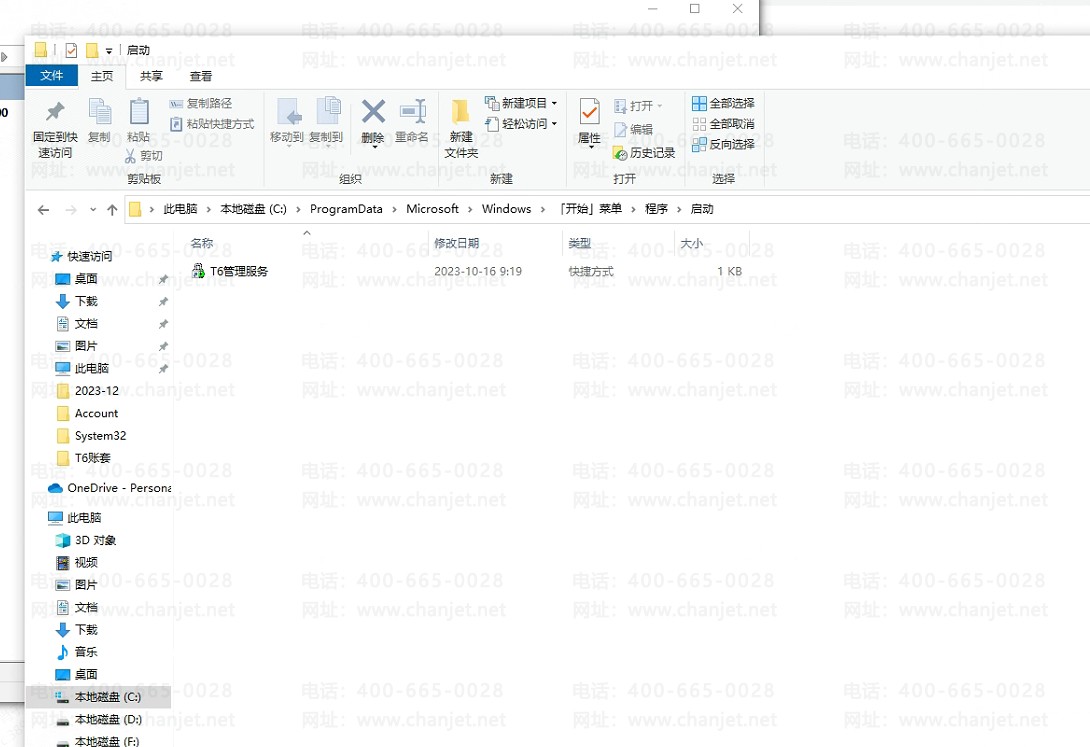Open the File tab

pyautogui.click(x=51, y=76)
